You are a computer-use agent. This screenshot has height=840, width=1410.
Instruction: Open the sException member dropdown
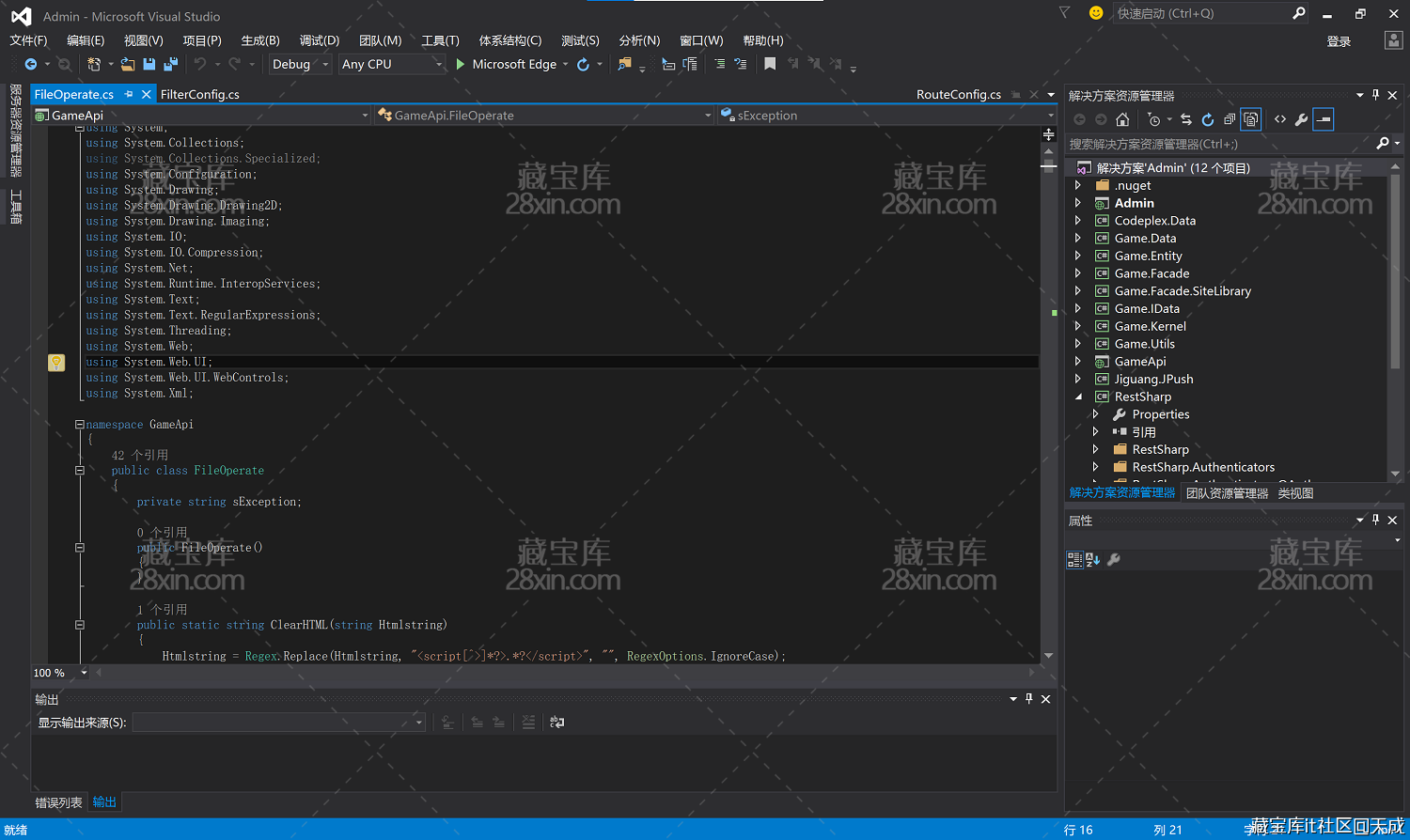click(887, 116)
